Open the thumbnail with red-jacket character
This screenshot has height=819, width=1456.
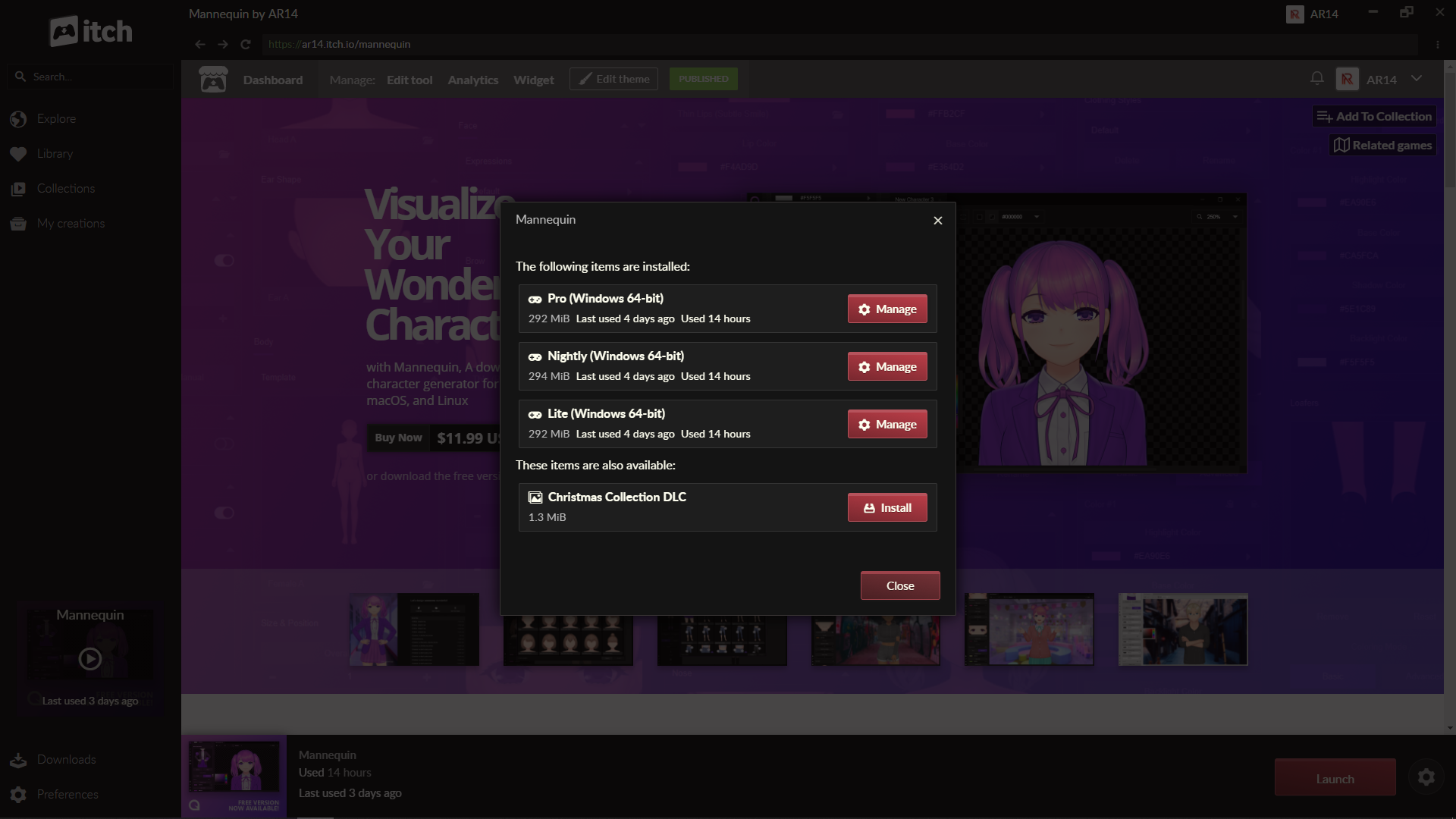1029,629
